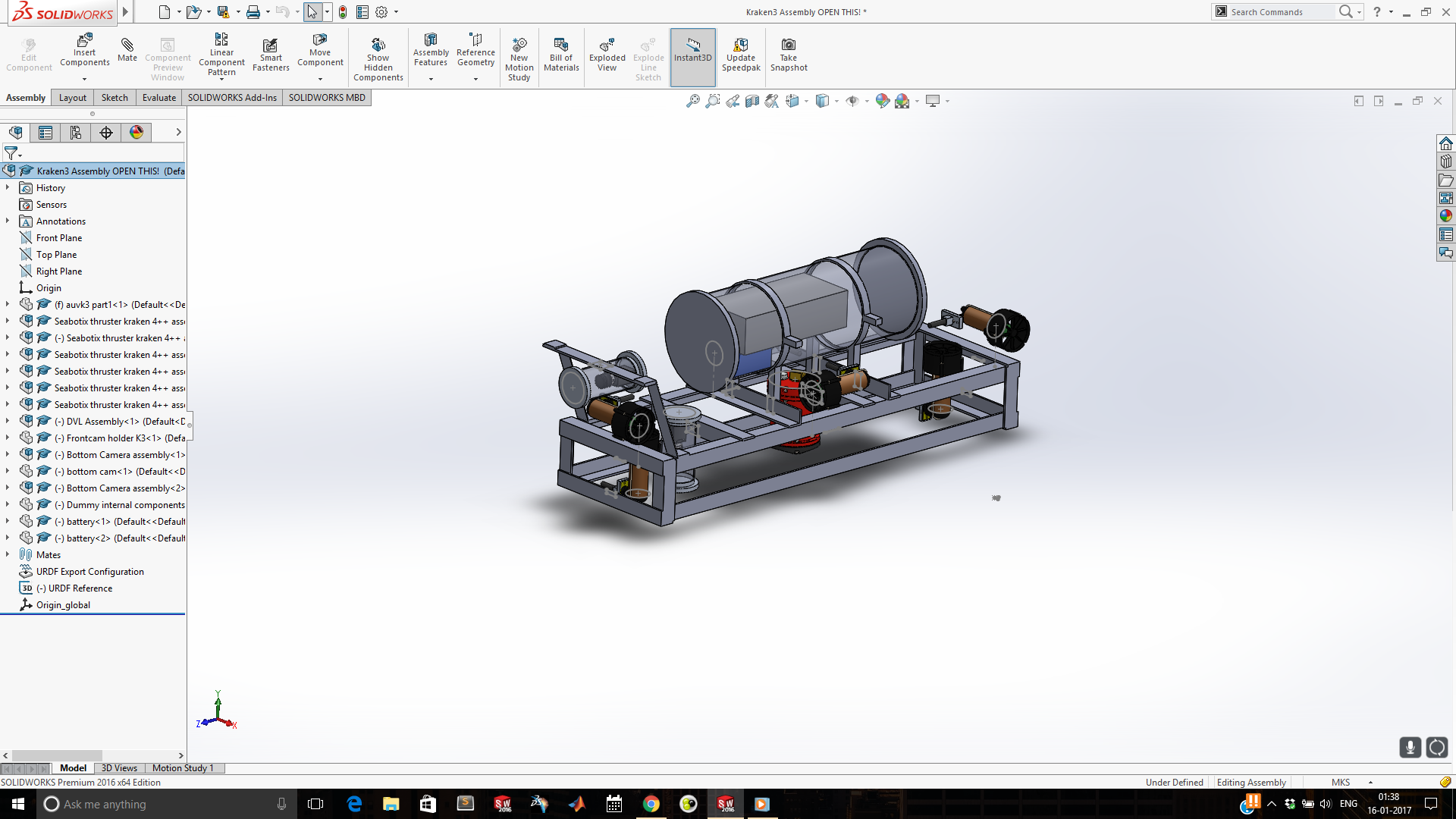Switch to 3D Views bottom tab

pos(119,768)
